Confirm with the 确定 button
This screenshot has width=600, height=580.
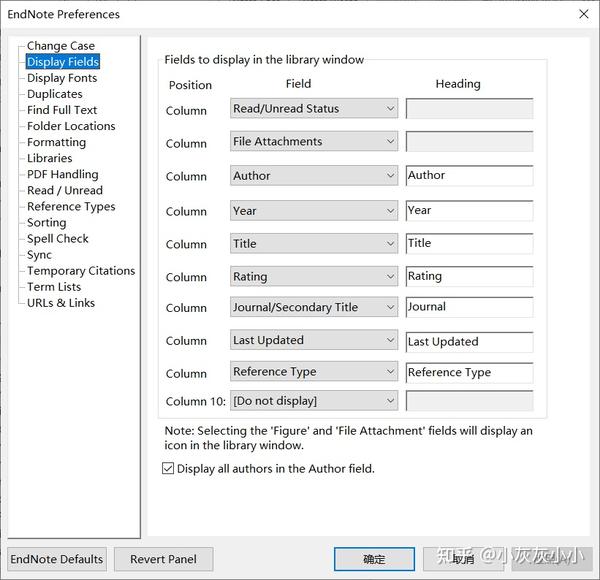(374, 559)
